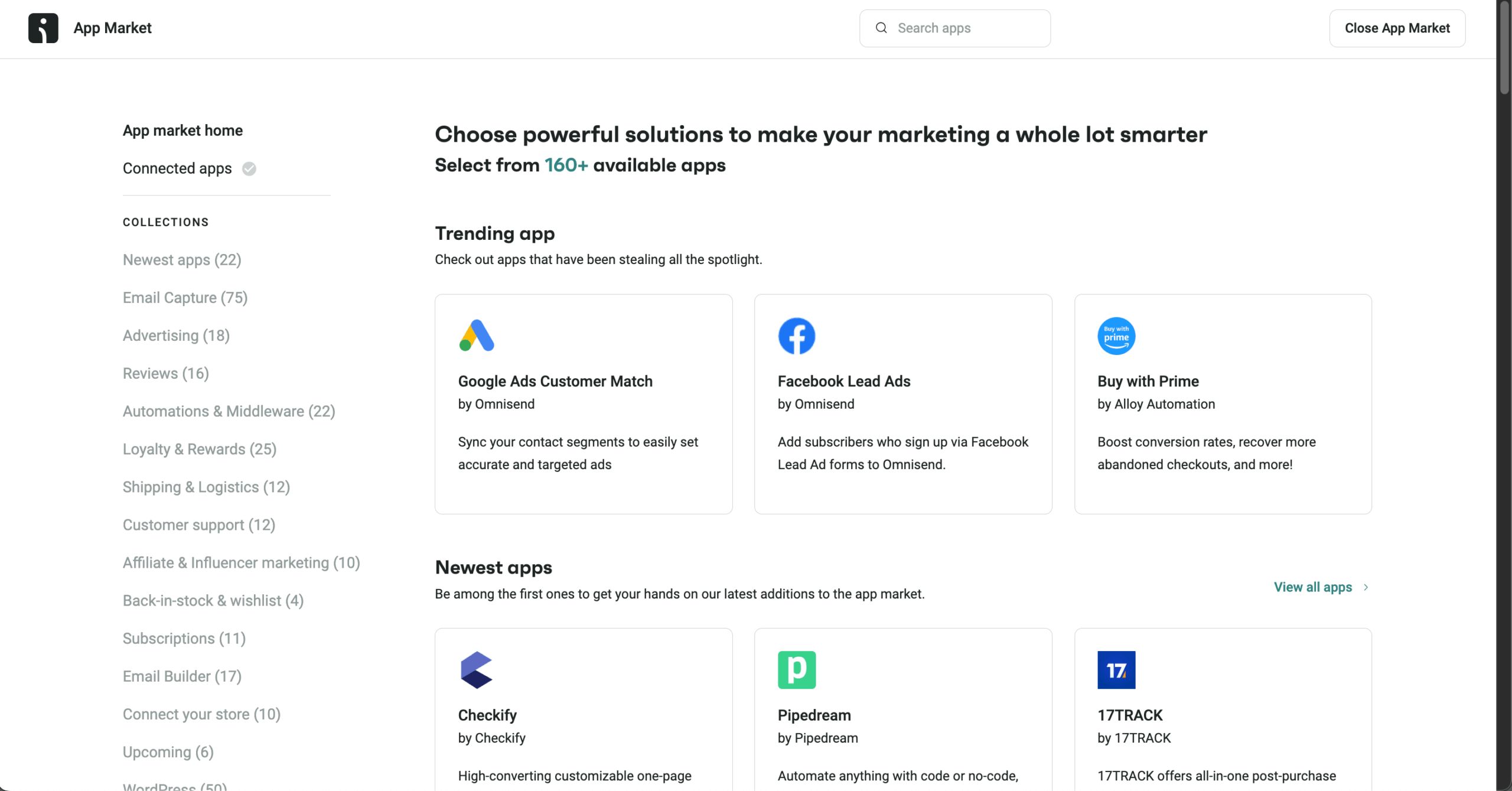
Task: Select Connect your store (10) collection
Action: (201, 714)
